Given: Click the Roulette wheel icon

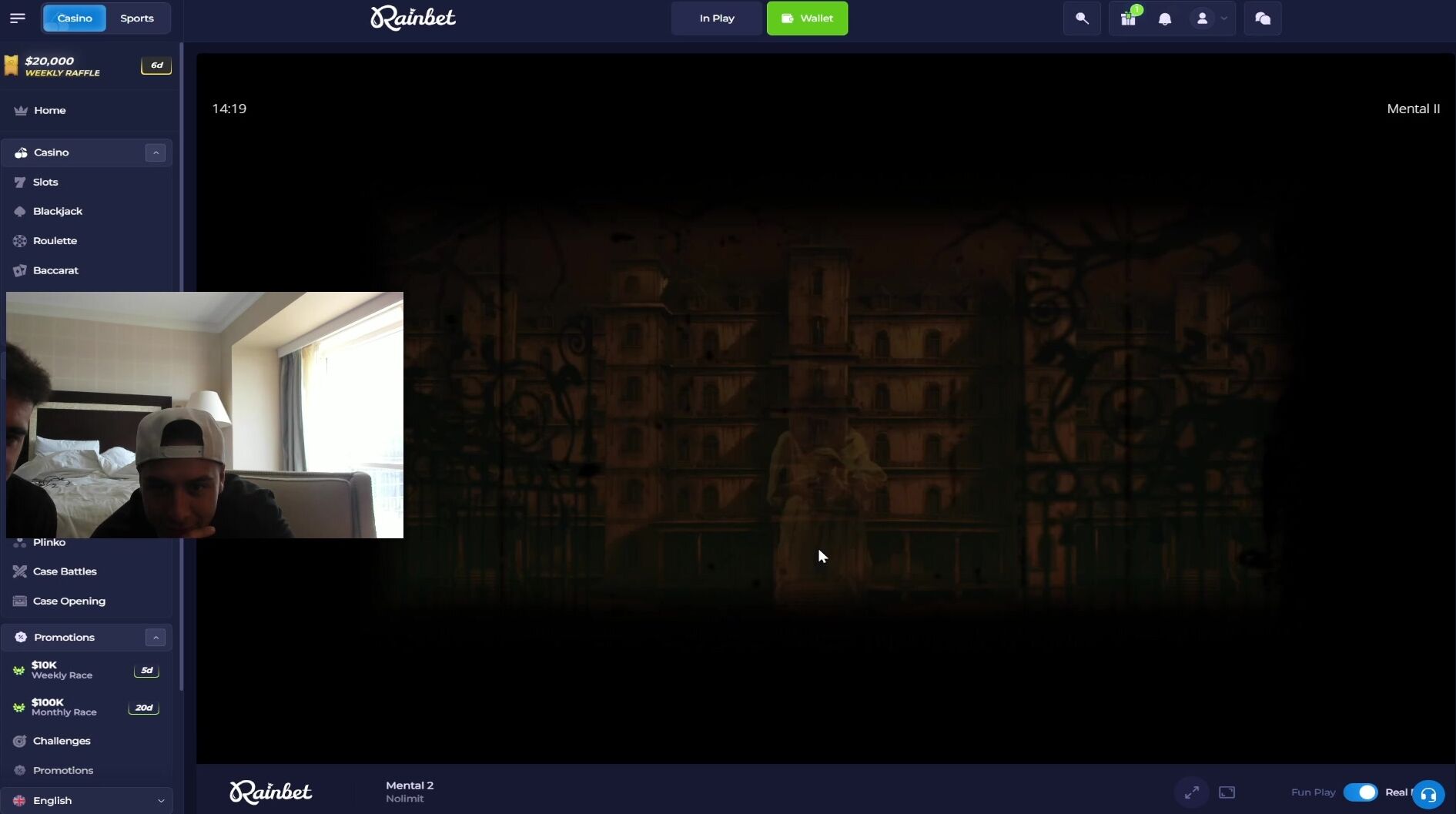Looking at the screenshot, I should pyautogui.click(x=20, y=241).
